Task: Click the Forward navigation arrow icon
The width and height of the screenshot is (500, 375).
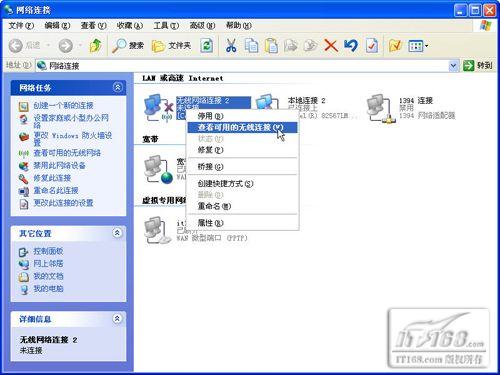Action: [66, 46]
